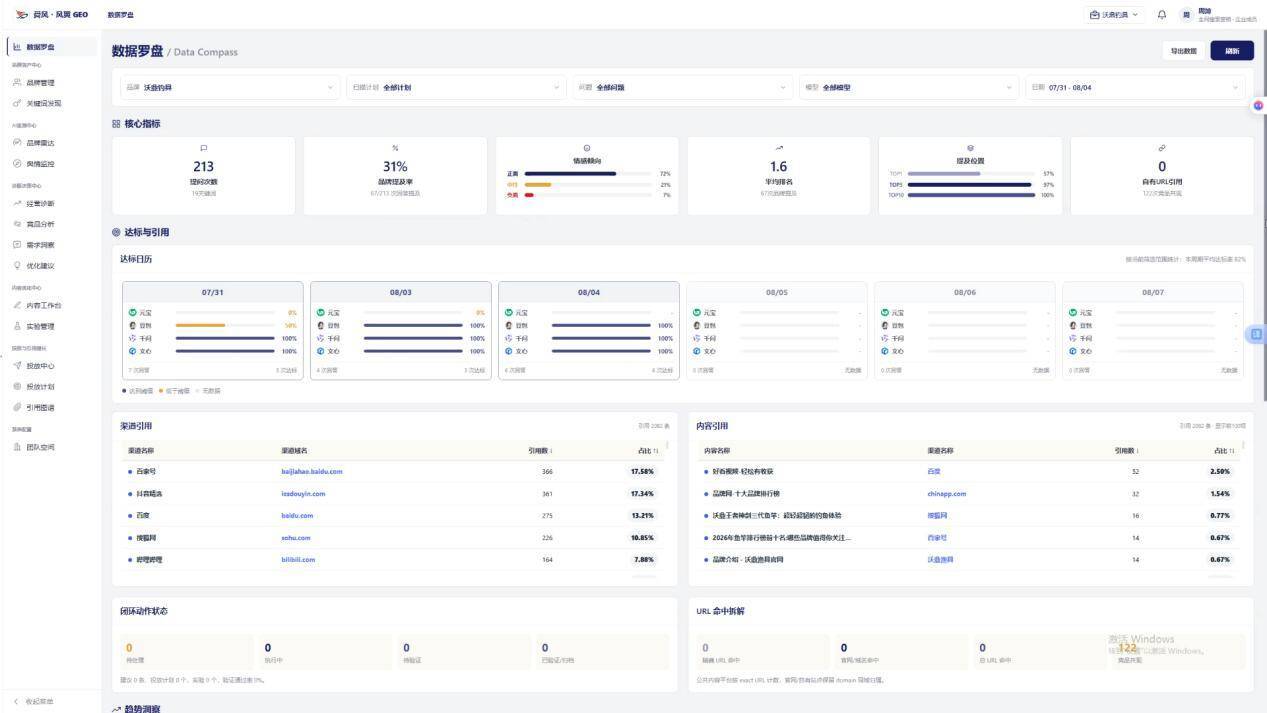Image resolution: width=1267 pixels, height=713 pixels.
Task: Open 优化建议 lightbulb item in sidebar
Action: pyautogui.click(x=41, y=265)
